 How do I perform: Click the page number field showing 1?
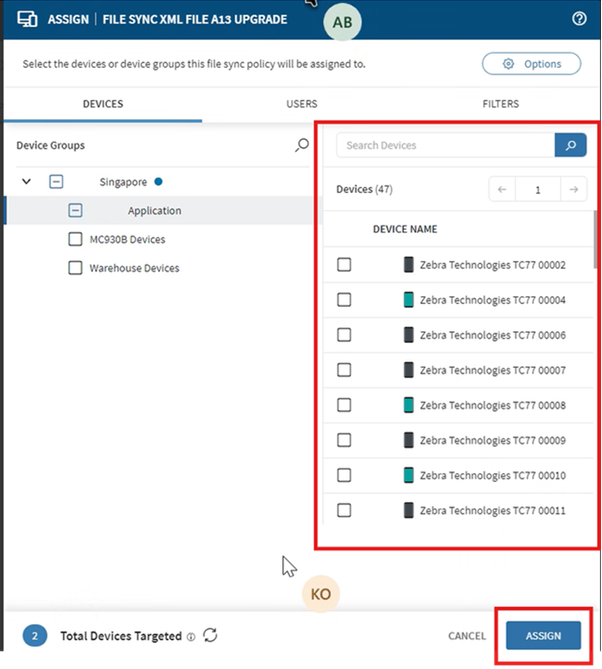point(538,189)
